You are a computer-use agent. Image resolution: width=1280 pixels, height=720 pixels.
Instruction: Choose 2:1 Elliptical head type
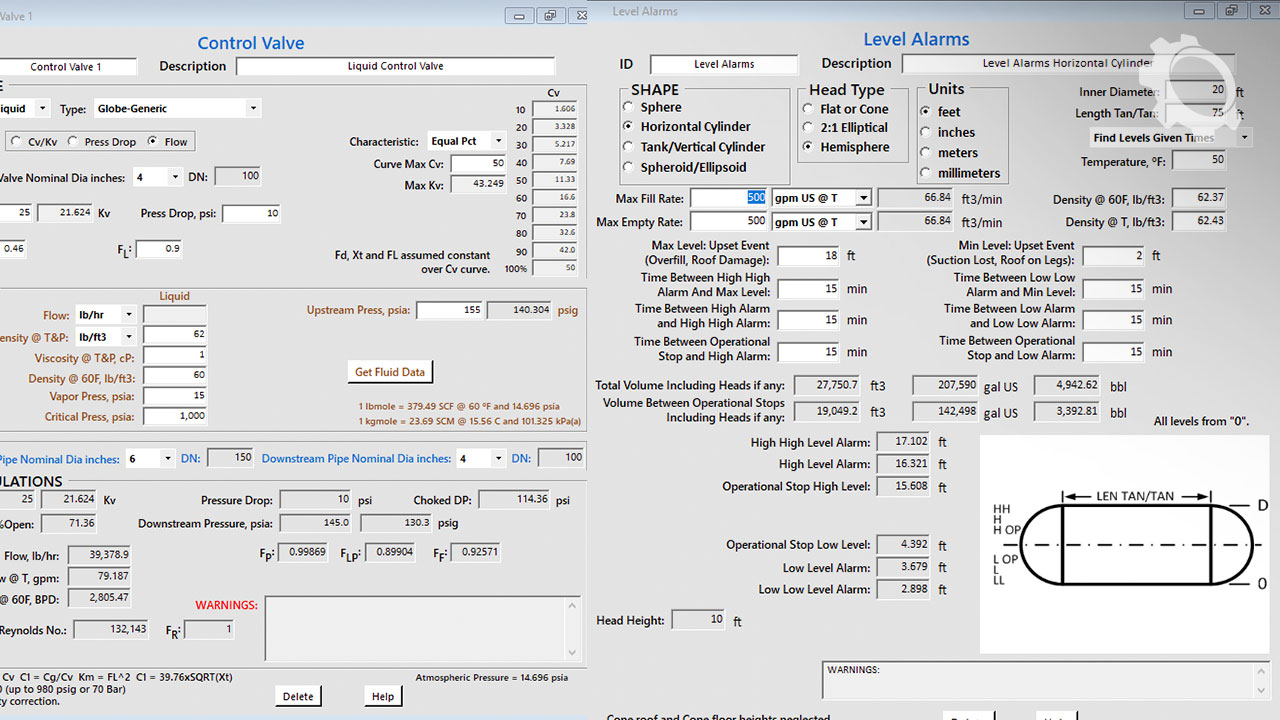tap(809, 127)
